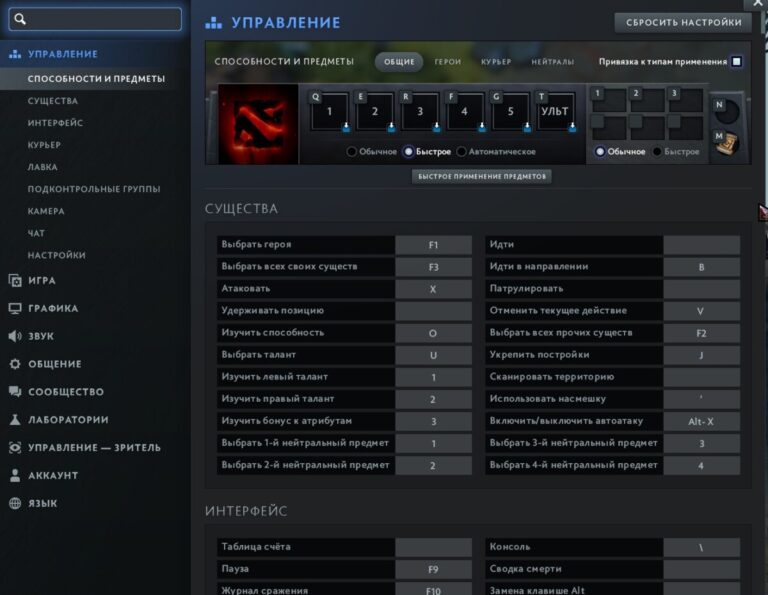Screen dimensions: 768x595
Task: Click the Dota 2 logo hero portrait
Action: [x=258, y=124]
